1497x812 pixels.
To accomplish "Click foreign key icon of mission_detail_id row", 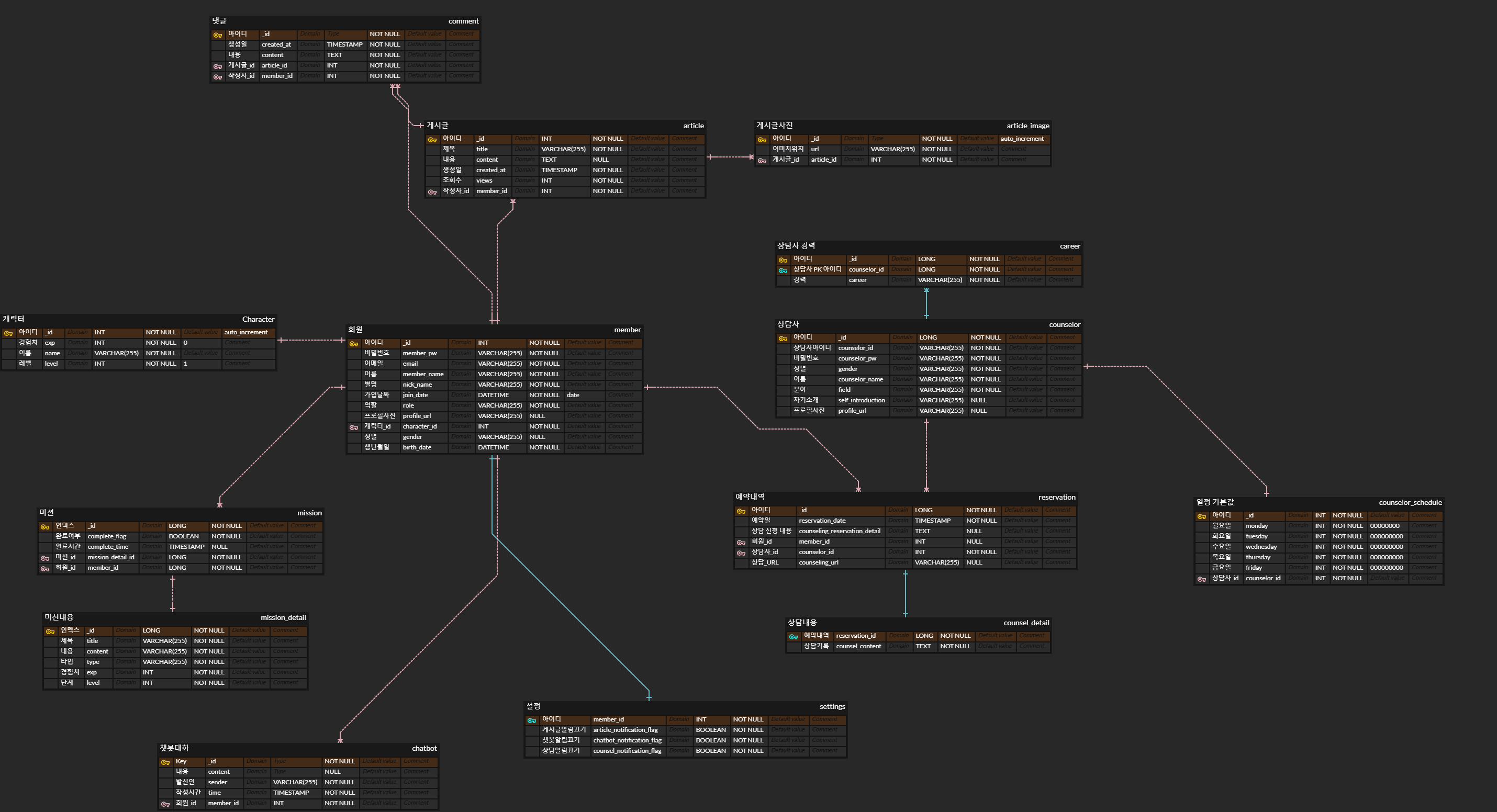I will pos(44,558).
